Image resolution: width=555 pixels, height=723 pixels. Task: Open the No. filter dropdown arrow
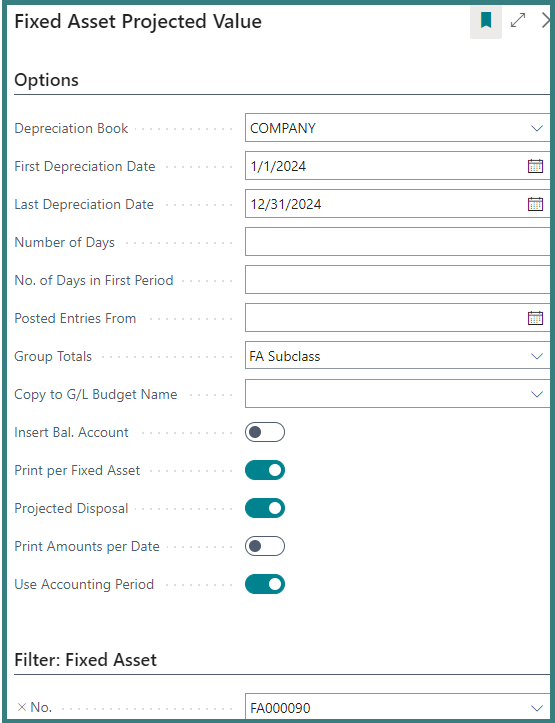click(537, 708)
